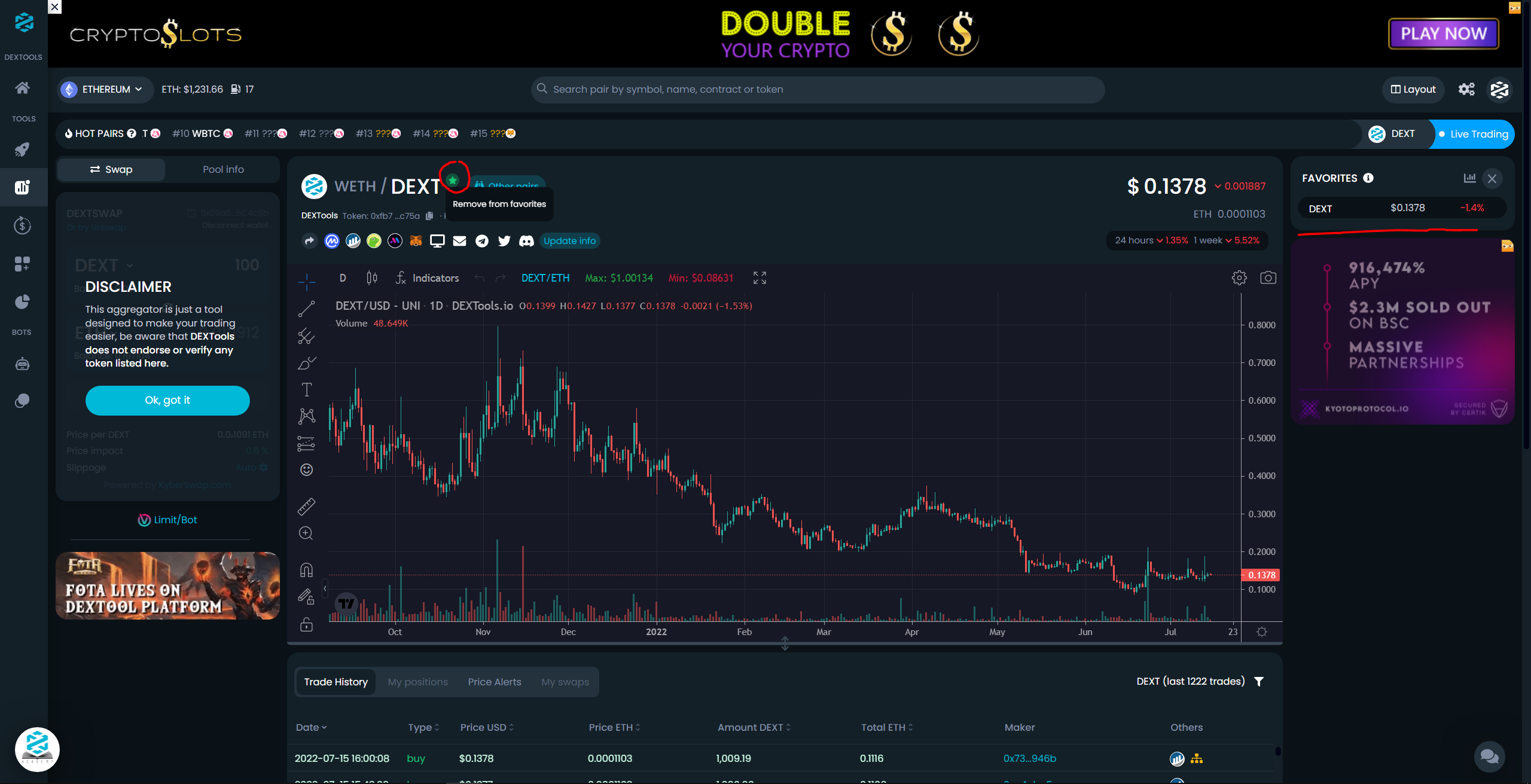Image resolution: width=1531 pixels, height=784 pixels.
Task: Add token to MetaMask via fox icon
Action: (416, 241)
